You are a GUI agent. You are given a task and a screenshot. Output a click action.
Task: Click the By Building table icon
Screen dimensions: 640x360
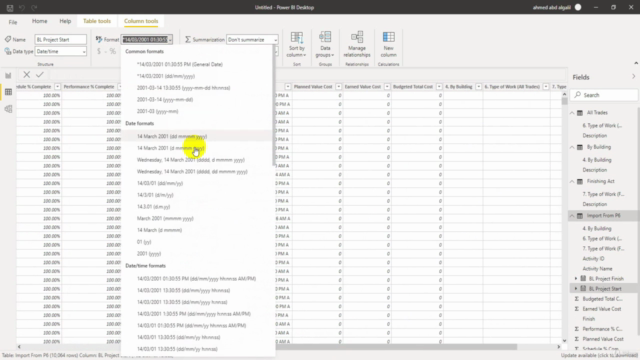coord(580,147)
